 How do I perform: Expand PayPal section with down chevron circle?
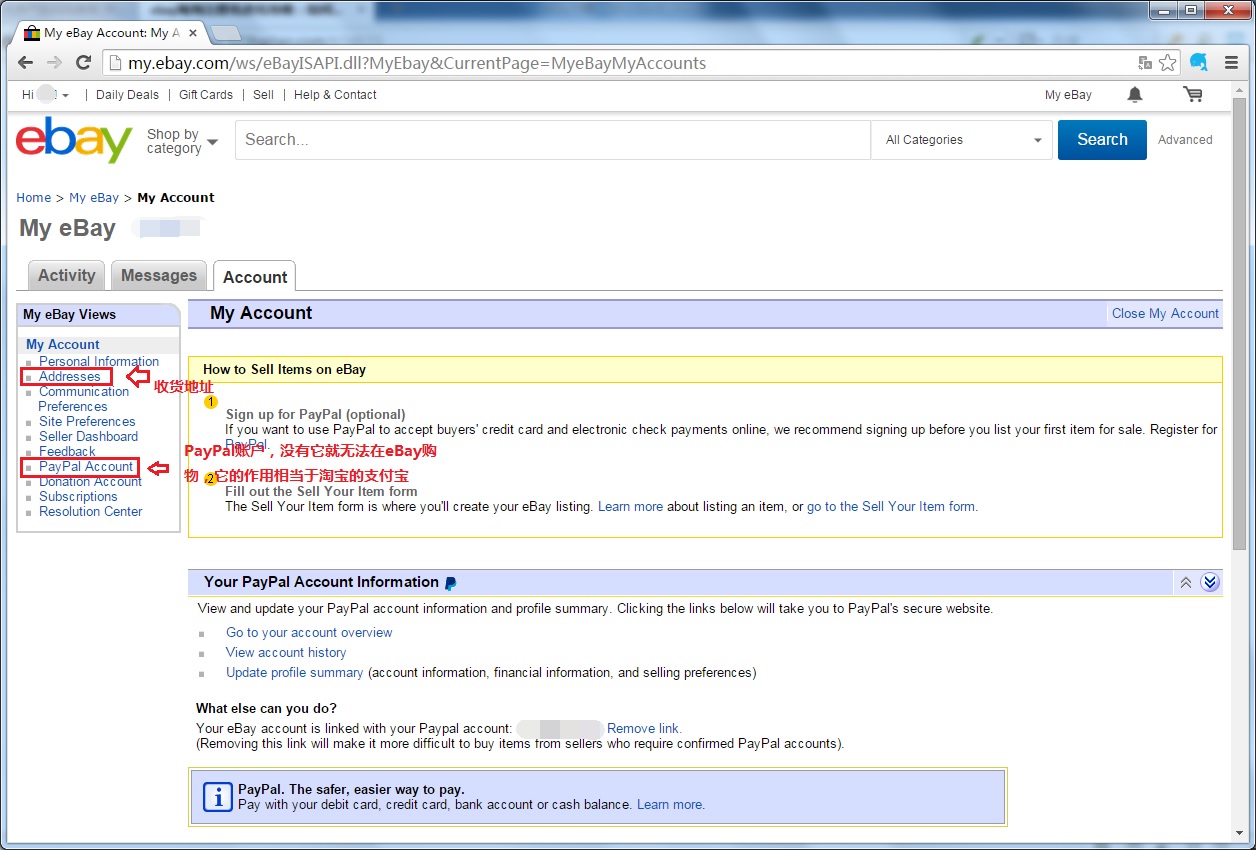click(x=1210, y=583)
